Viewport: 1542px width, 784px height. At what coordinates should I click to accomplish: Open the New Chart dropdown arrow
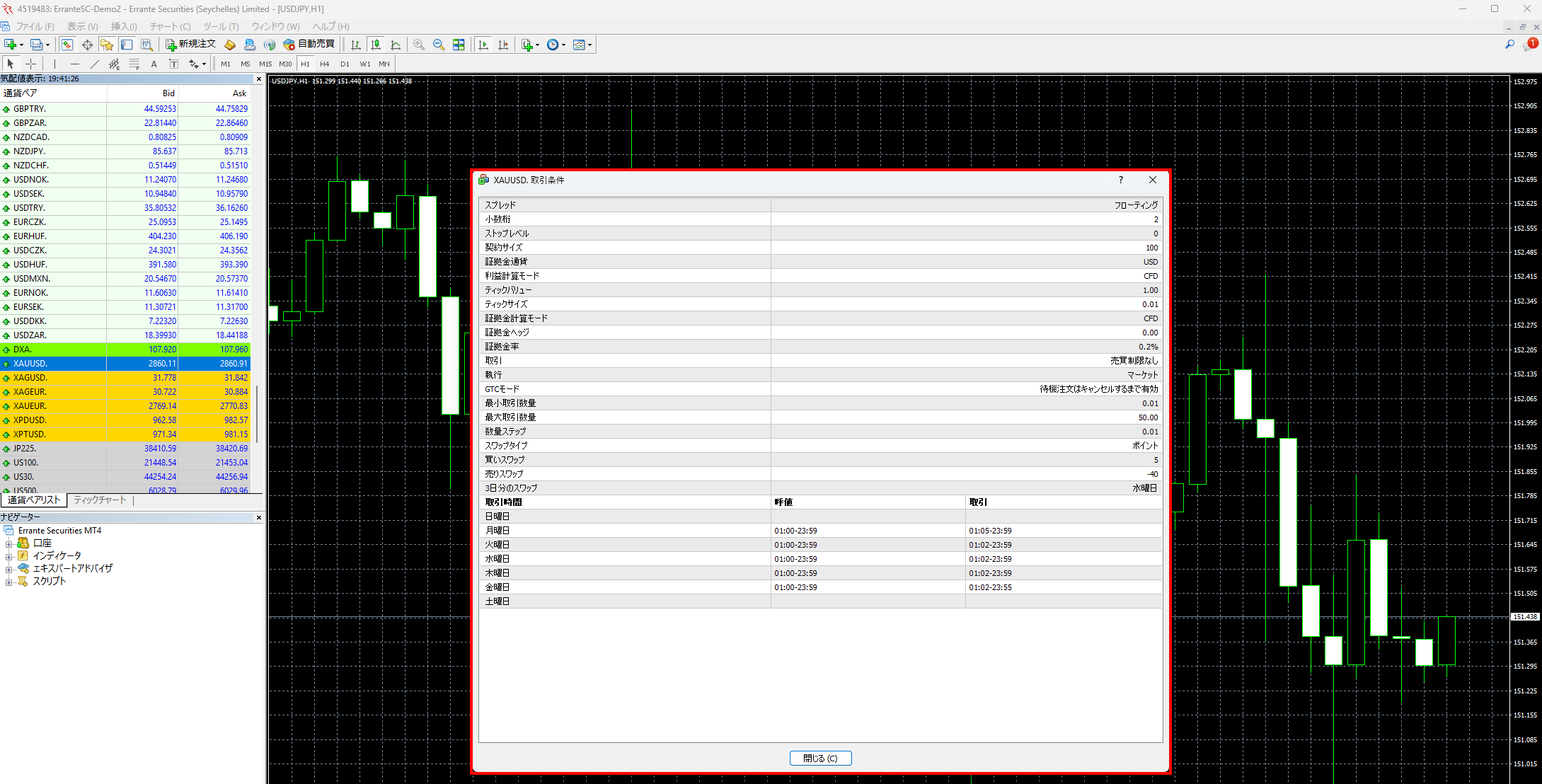pos(21,45)
